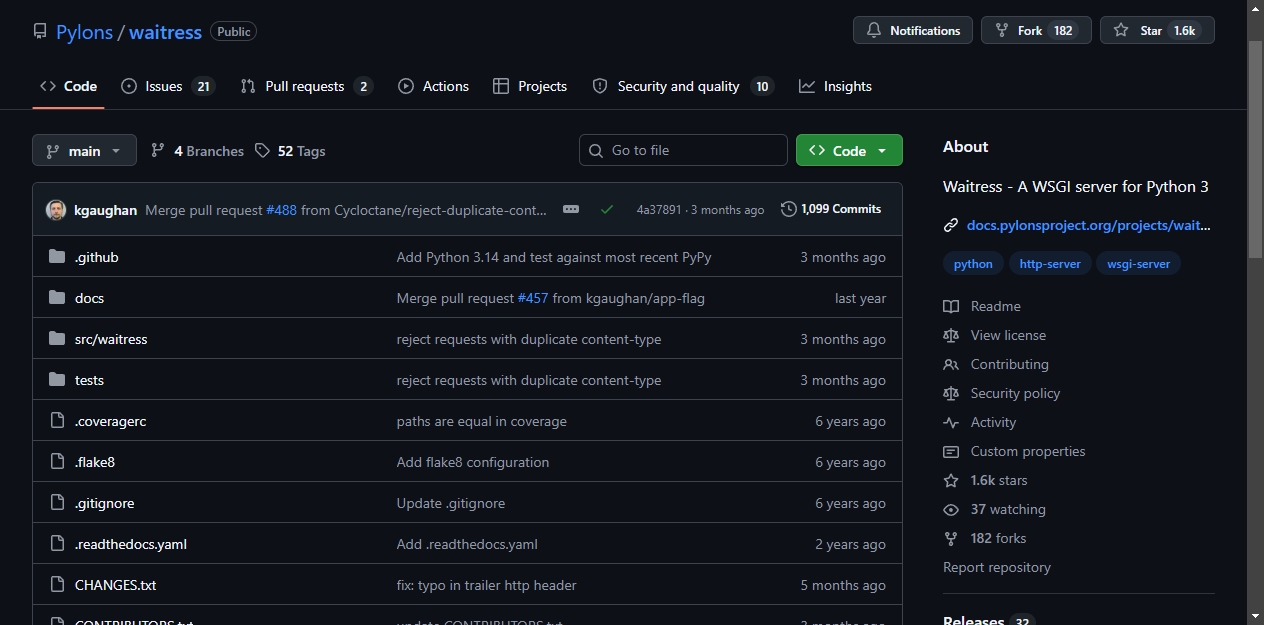
Task: Click the people icon beside Contributing
Action: coord(951,364)
